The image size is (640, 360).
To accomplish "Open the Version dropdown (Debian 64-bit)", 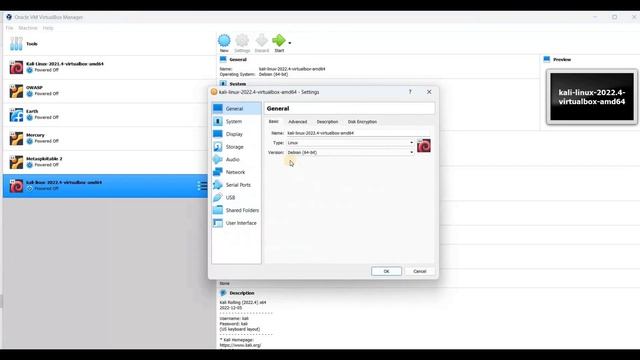I will (x=350, y=152).
